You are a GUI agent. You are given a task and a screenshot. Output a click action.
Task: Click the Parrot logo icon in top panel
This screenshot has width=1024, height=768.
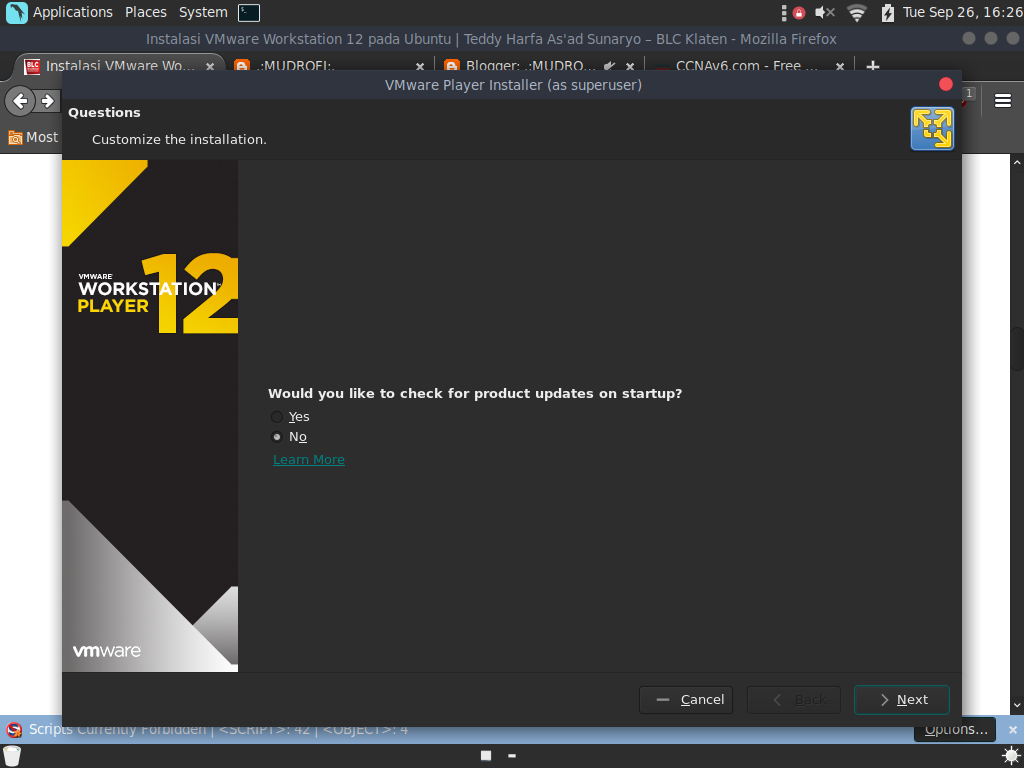point(16,12)
